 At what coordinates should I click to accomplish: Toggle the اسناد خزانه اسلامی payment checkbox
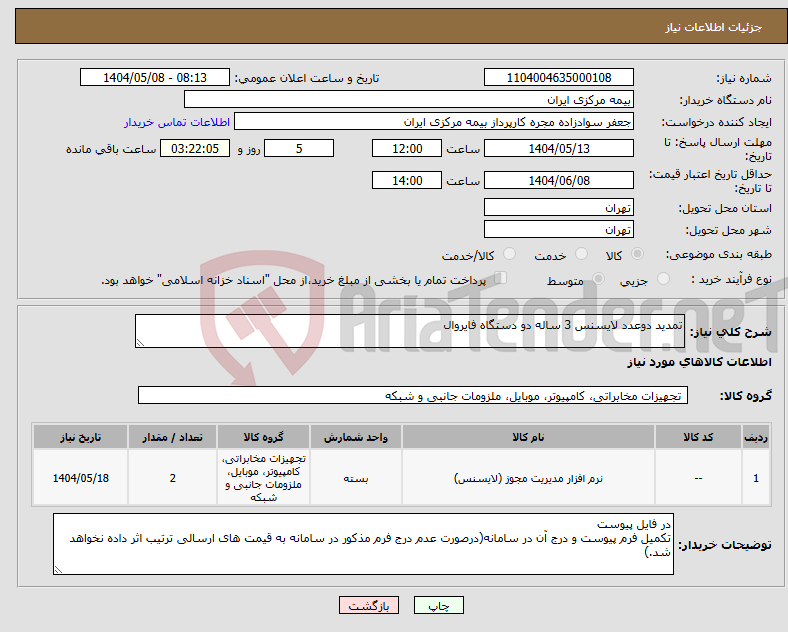coord(501,278)
